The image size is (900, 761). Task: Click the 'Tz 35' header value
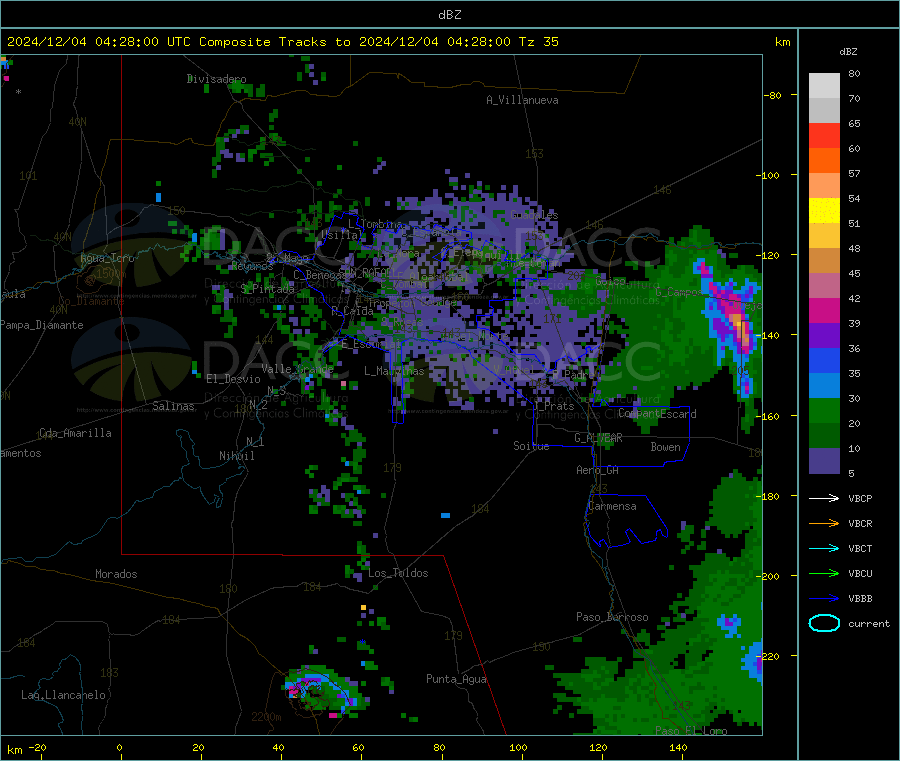(x=538, y=42)
